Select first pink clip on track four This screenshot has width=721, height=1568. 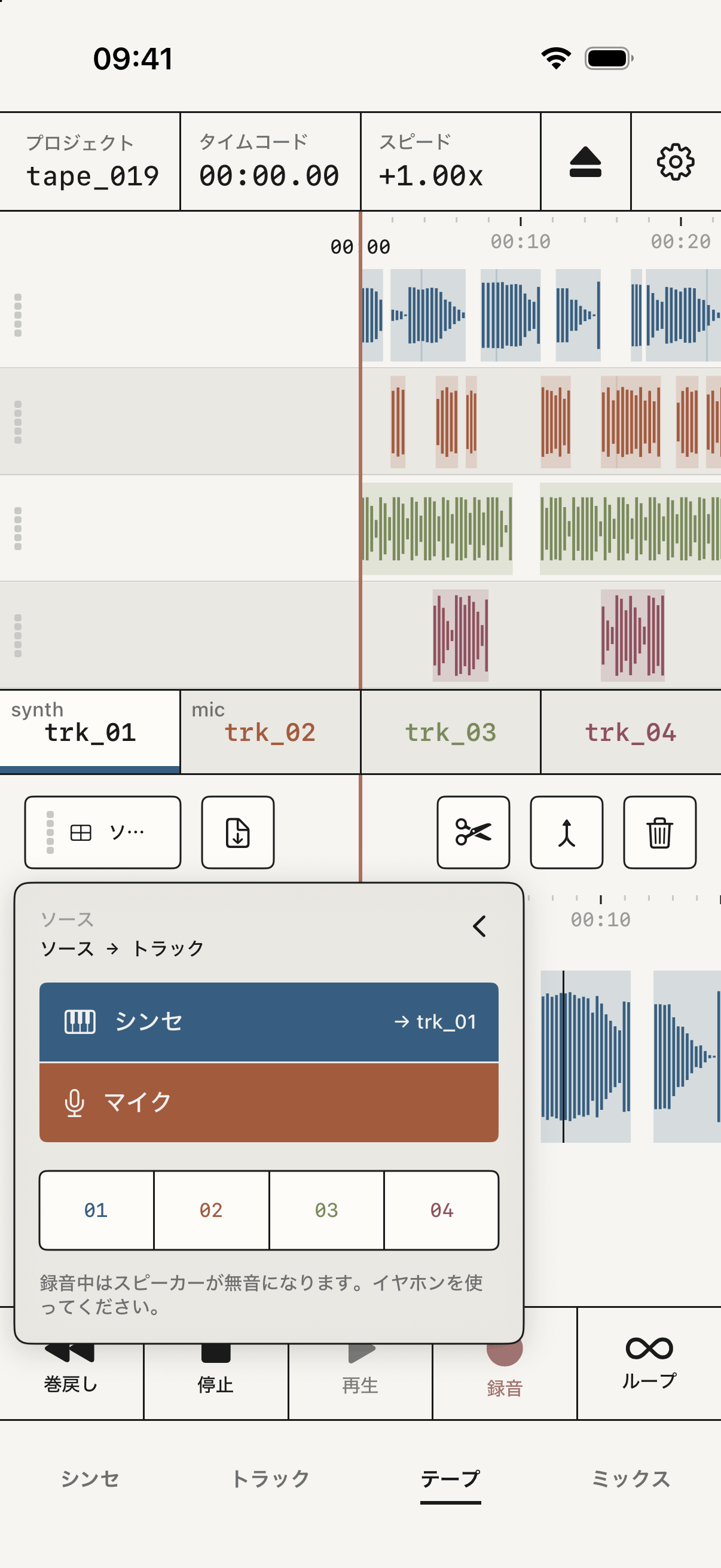click(x=460, y=636)
